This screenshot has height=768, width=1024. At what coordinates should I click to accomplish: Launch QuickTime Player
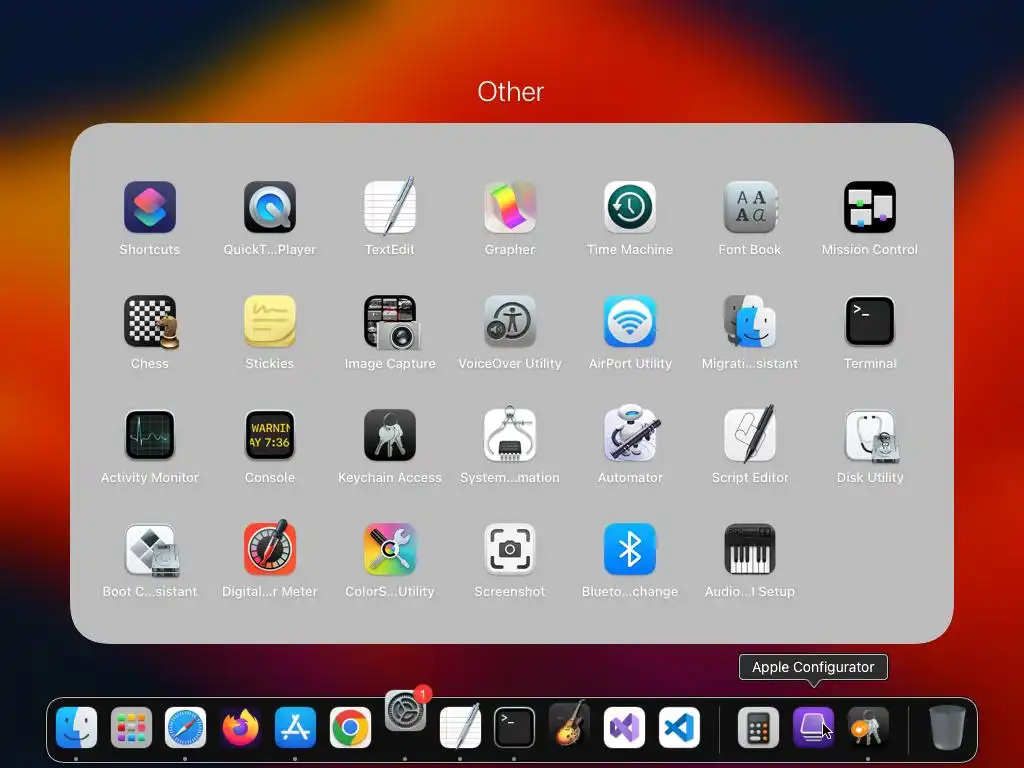pos(270,208)
